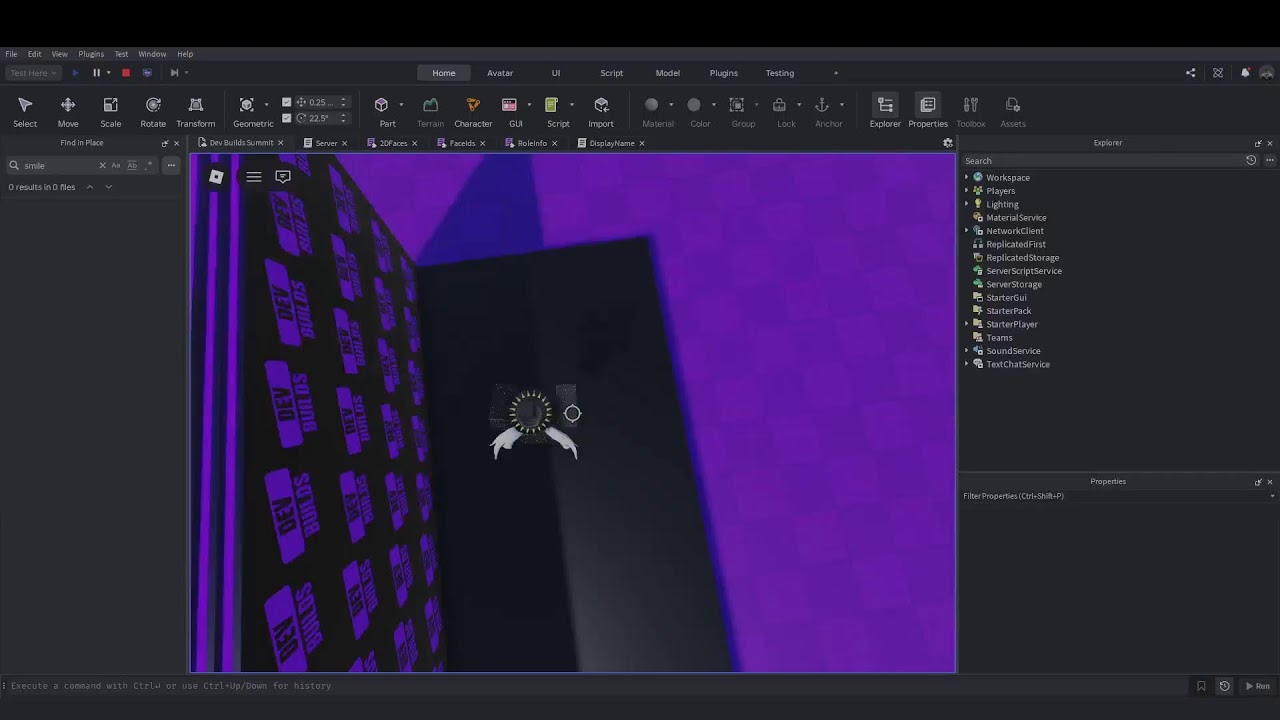
Task: Open the Toolbox panel
Action: [x=970, y=111]
